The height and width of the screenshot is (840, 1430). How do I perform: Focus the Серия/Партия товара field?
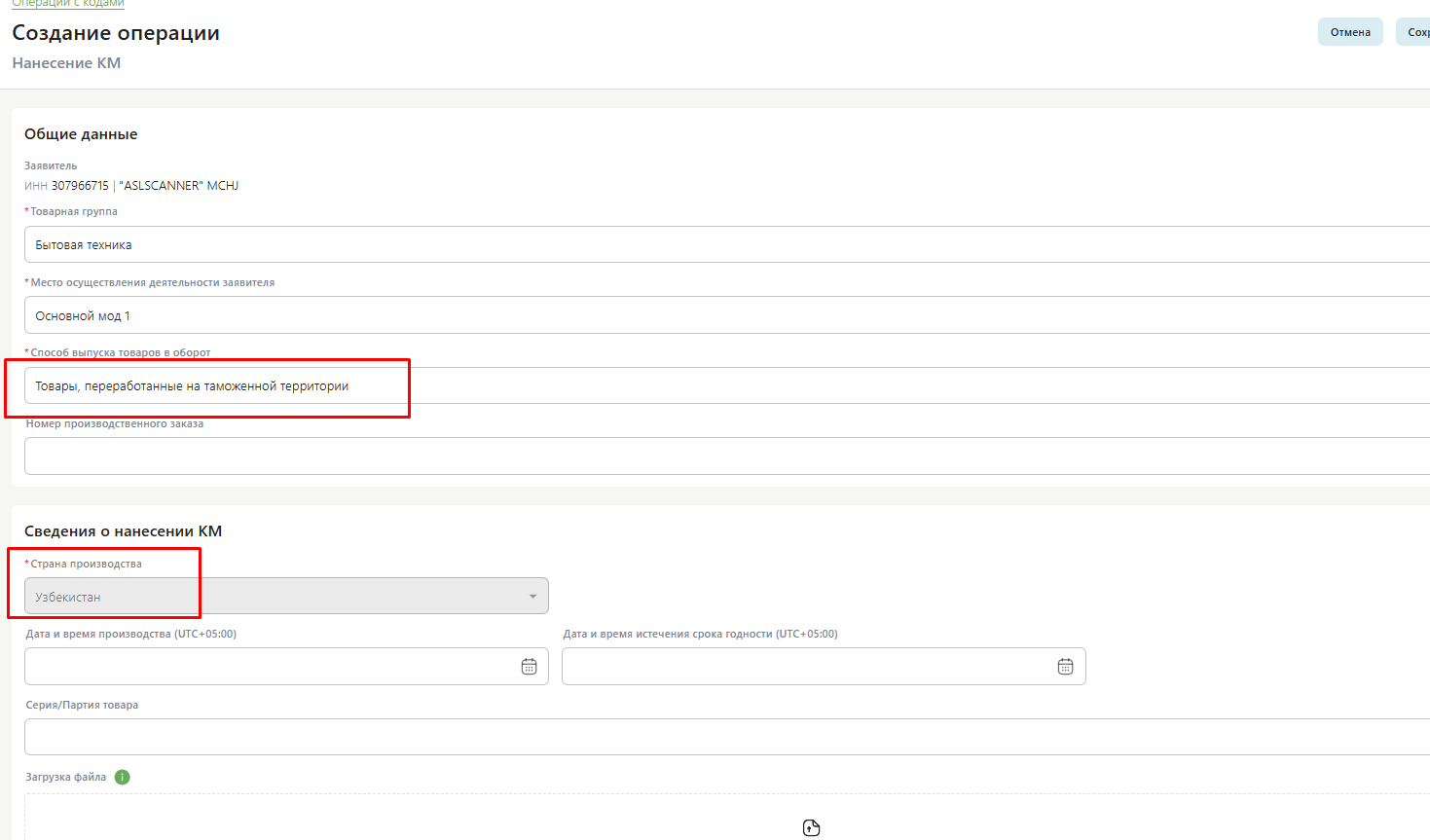point(727,737)
